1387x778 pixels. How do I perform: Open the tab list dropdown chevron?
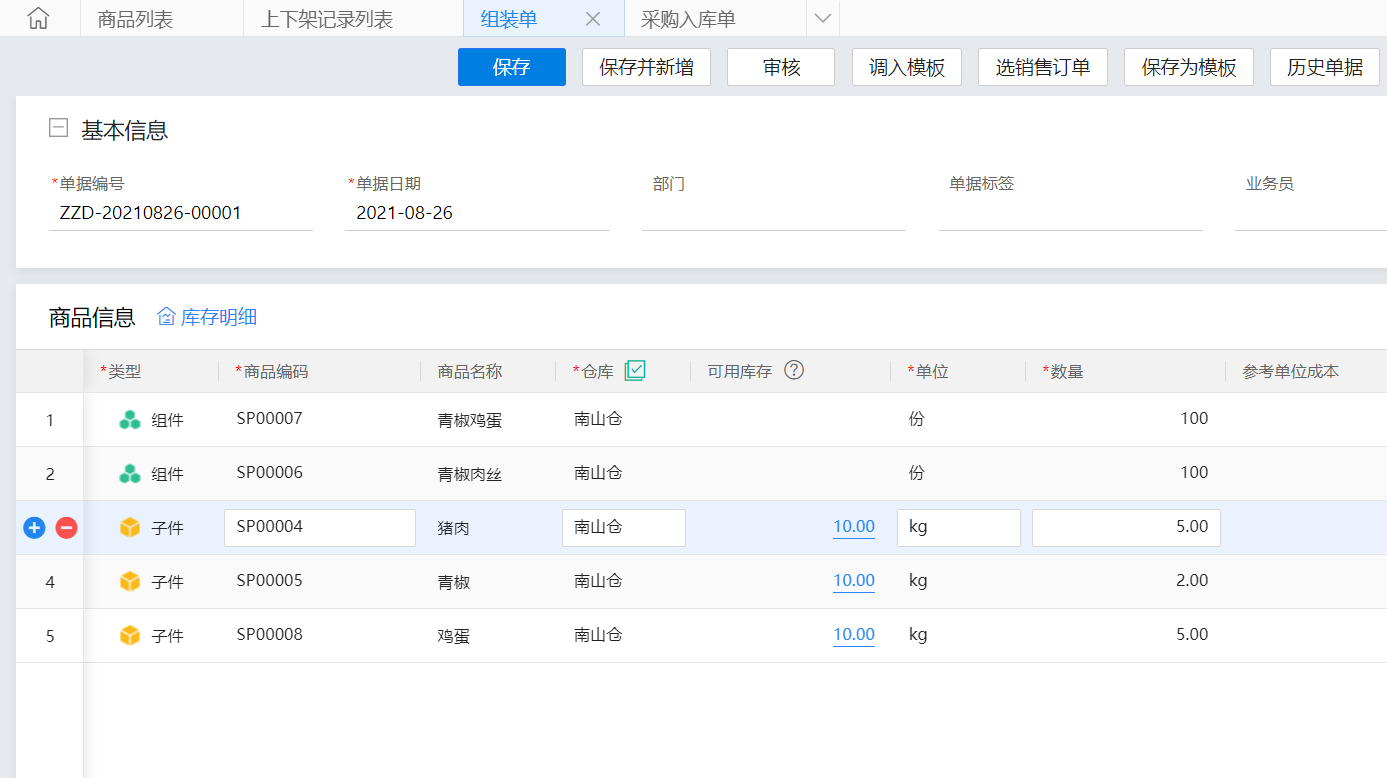(823, 19)
